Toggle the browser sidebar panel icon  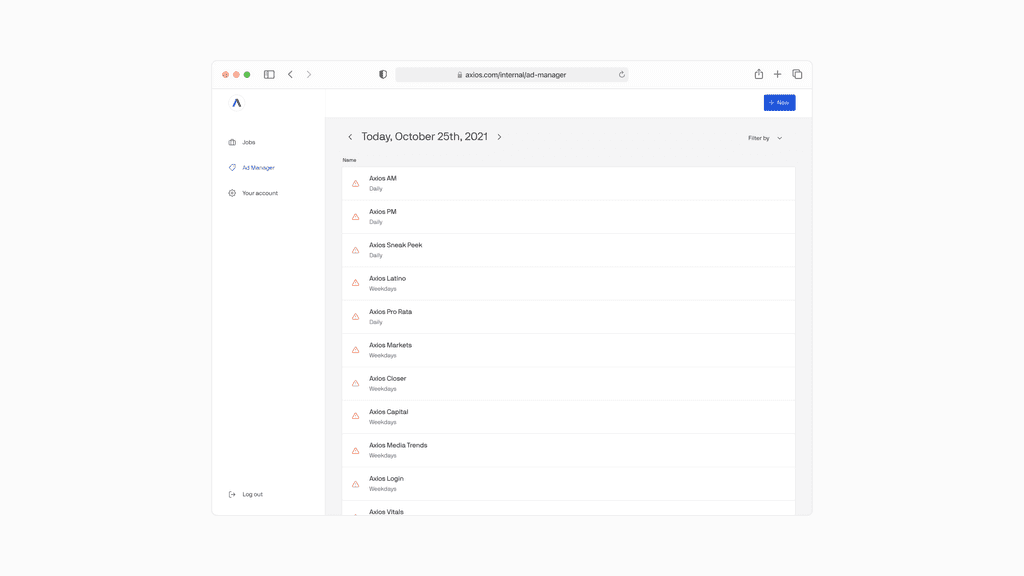[x=269, y=74]
